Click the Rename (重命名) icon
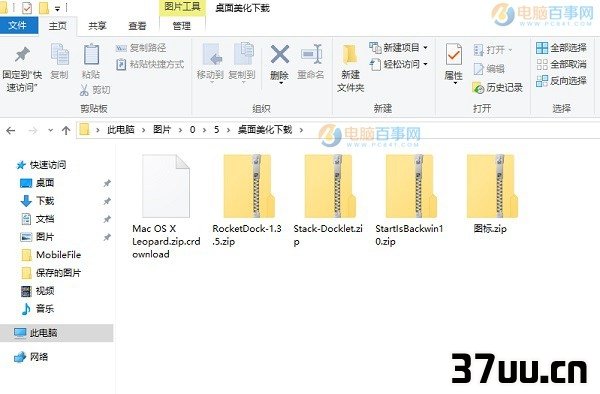Image resolution: width=600 pixels, height=394 pixels. (311, 54)
